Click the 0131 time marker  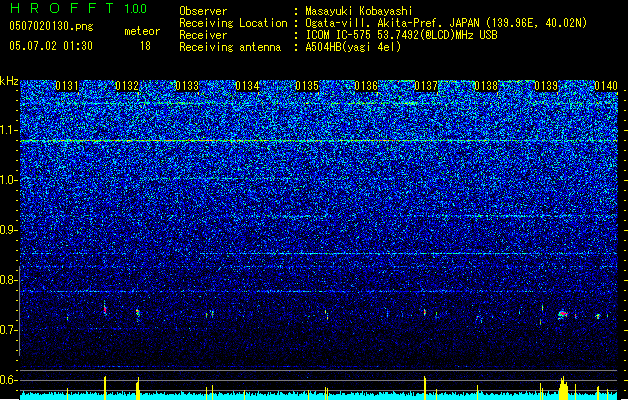click(67, 86)
